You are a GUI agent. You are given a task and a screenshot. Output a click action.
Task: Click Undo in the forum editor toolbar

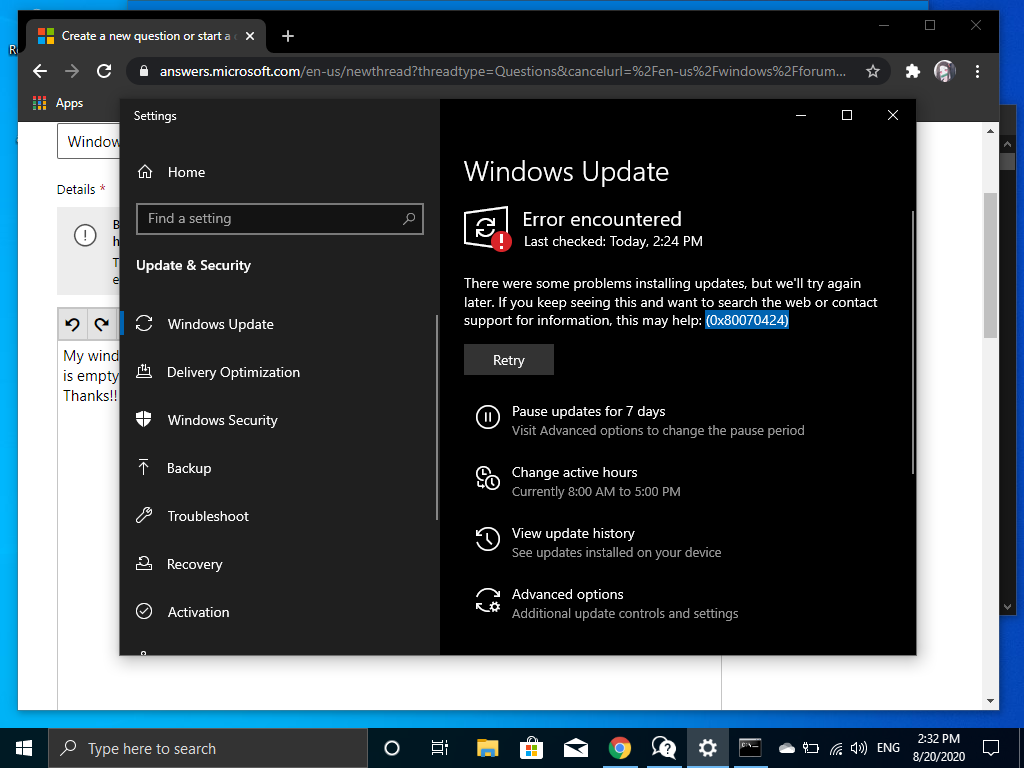(x=72, y=324)
